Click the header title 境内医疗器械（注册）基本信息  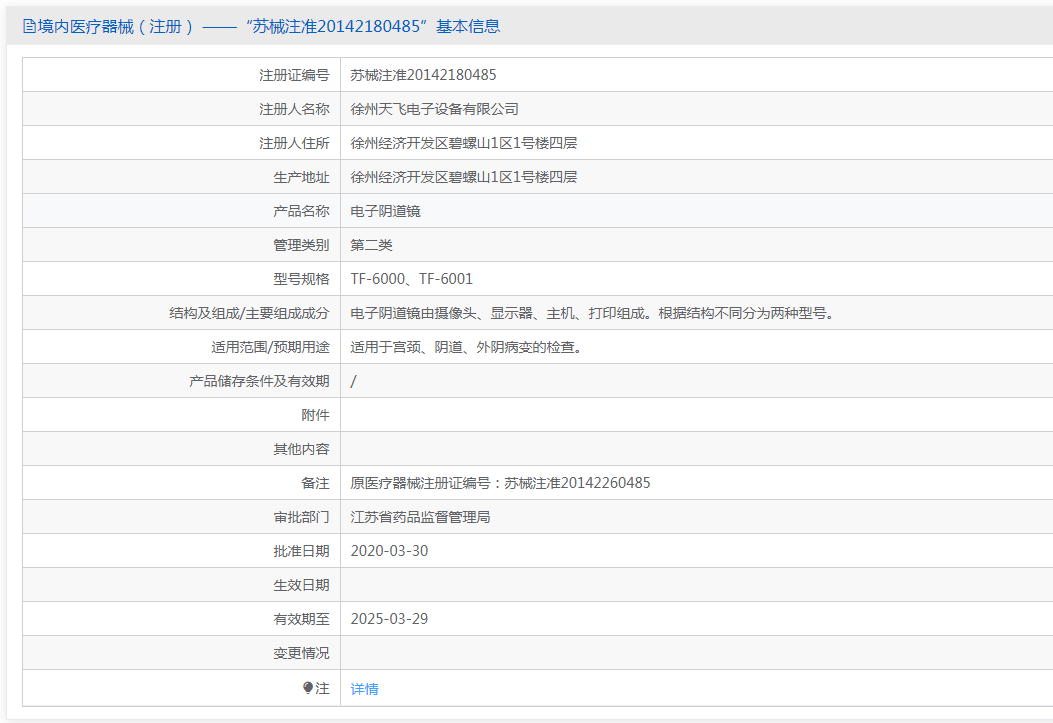click(x=269, y=26)
